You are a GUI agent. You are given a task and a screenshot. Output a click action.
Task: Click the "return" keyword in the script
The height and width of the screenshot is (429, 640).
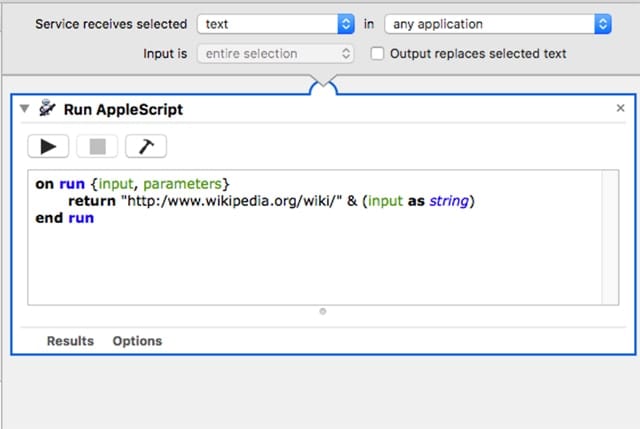click(90, 201)
